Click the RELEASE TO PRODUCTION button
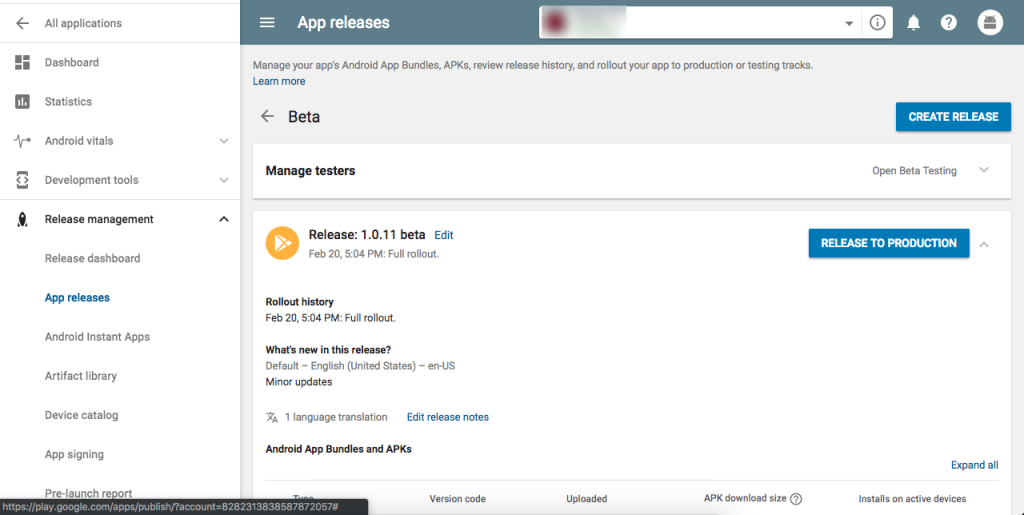This screenshot has height=515, width=1024. click(x=888, y=243)
